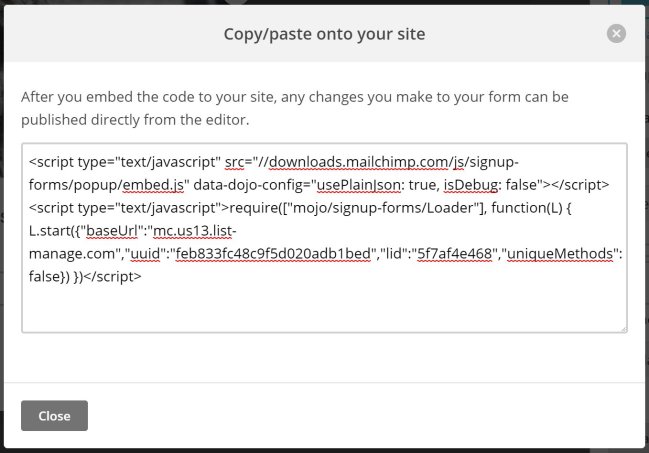Click 'false}) })</script>' last code line
This screenshot has height=453, width=649.
85,277
